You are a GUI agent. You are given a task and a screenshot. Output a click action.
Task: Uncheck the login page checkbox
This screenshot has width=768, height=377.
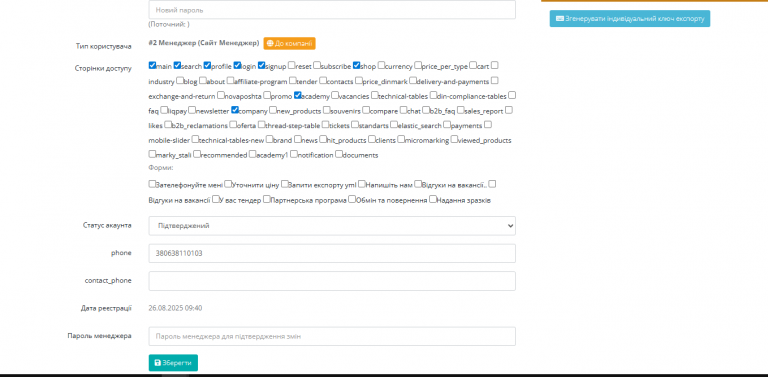(238, 65)
